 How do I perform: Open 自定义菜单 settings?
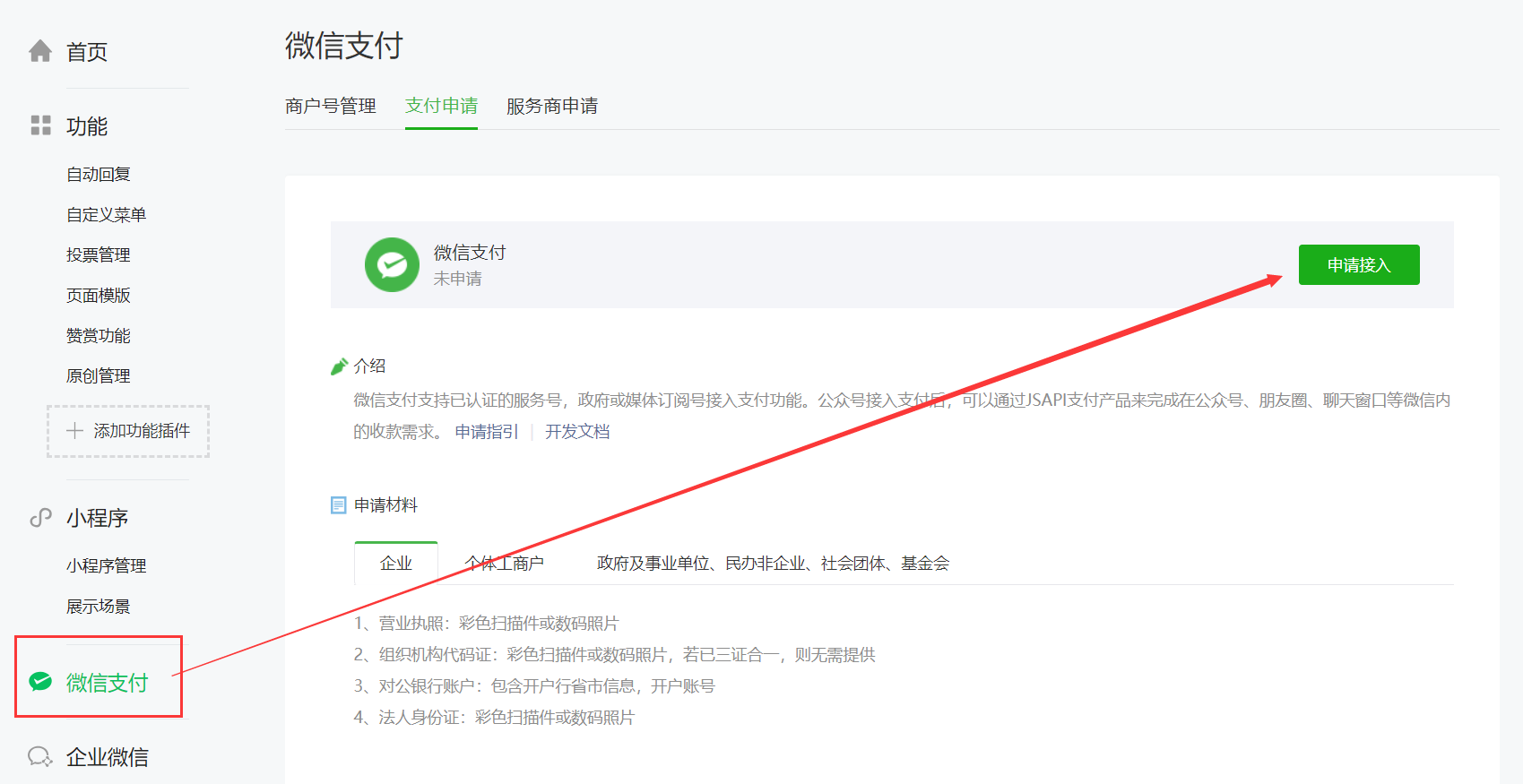(106, 215)
